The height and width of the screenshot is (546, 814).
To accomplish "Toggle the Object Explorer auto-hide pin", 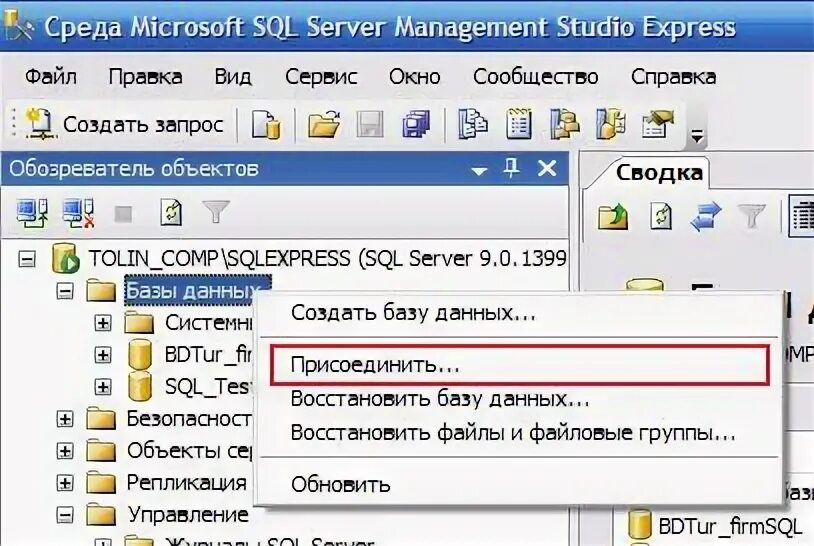I will coord(512,168).
